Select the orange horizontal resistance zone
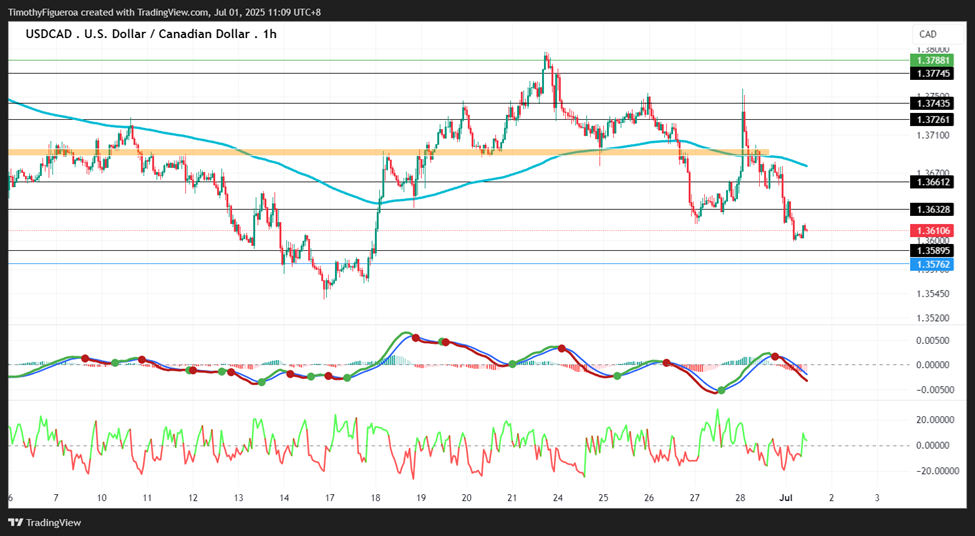975x536 pixels. click(389, 152)
